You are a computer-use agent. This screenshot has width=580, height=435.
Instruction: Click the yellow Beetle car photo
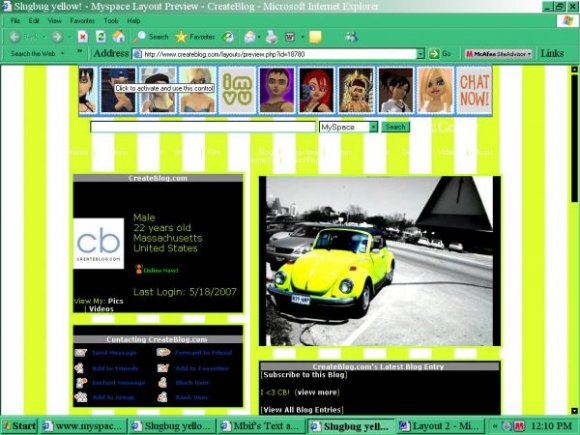(x=380, y=261)
